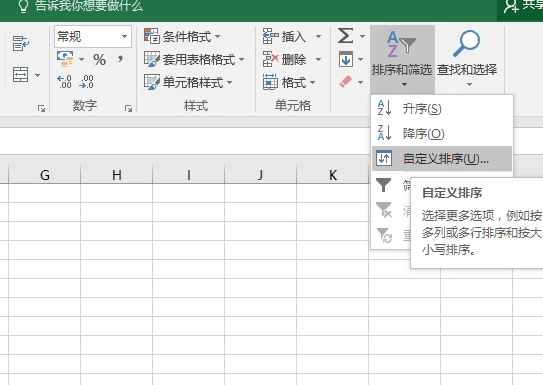Open the 格式 format menu
The width and height of the screenshot is (543, 385).
tap(289, 82)
